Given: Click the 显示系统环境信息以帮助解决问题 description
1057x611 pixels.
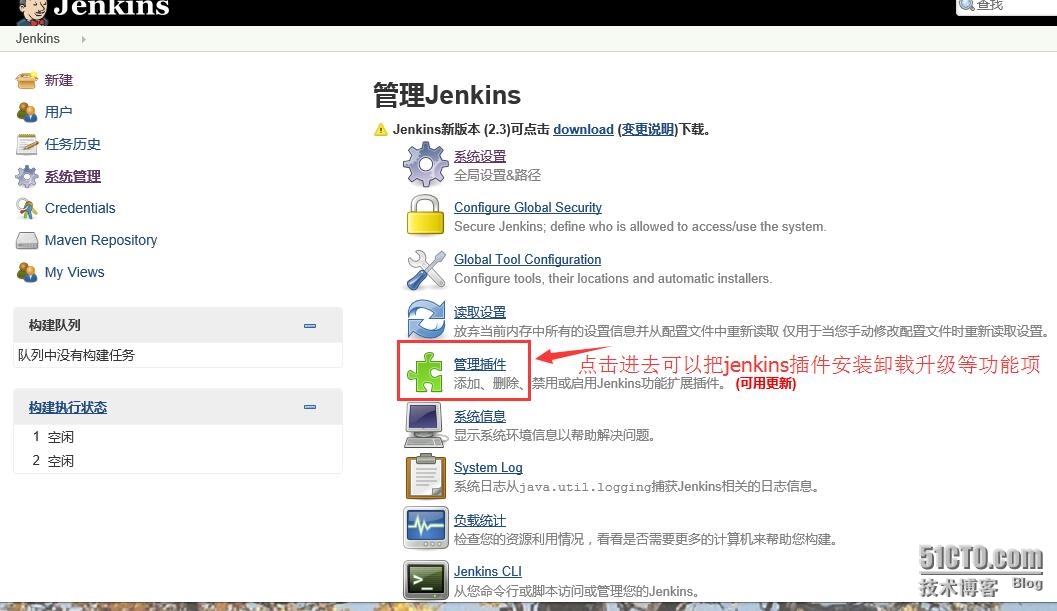Looking at the screenshot, I should pyautogui.click(x=555, y=435).
